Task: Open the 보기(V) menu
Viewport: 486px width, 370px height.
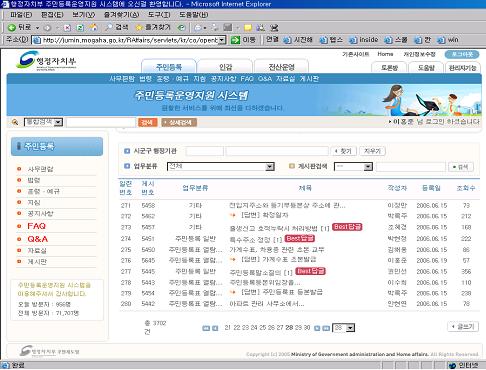Action: click(84, 15)
